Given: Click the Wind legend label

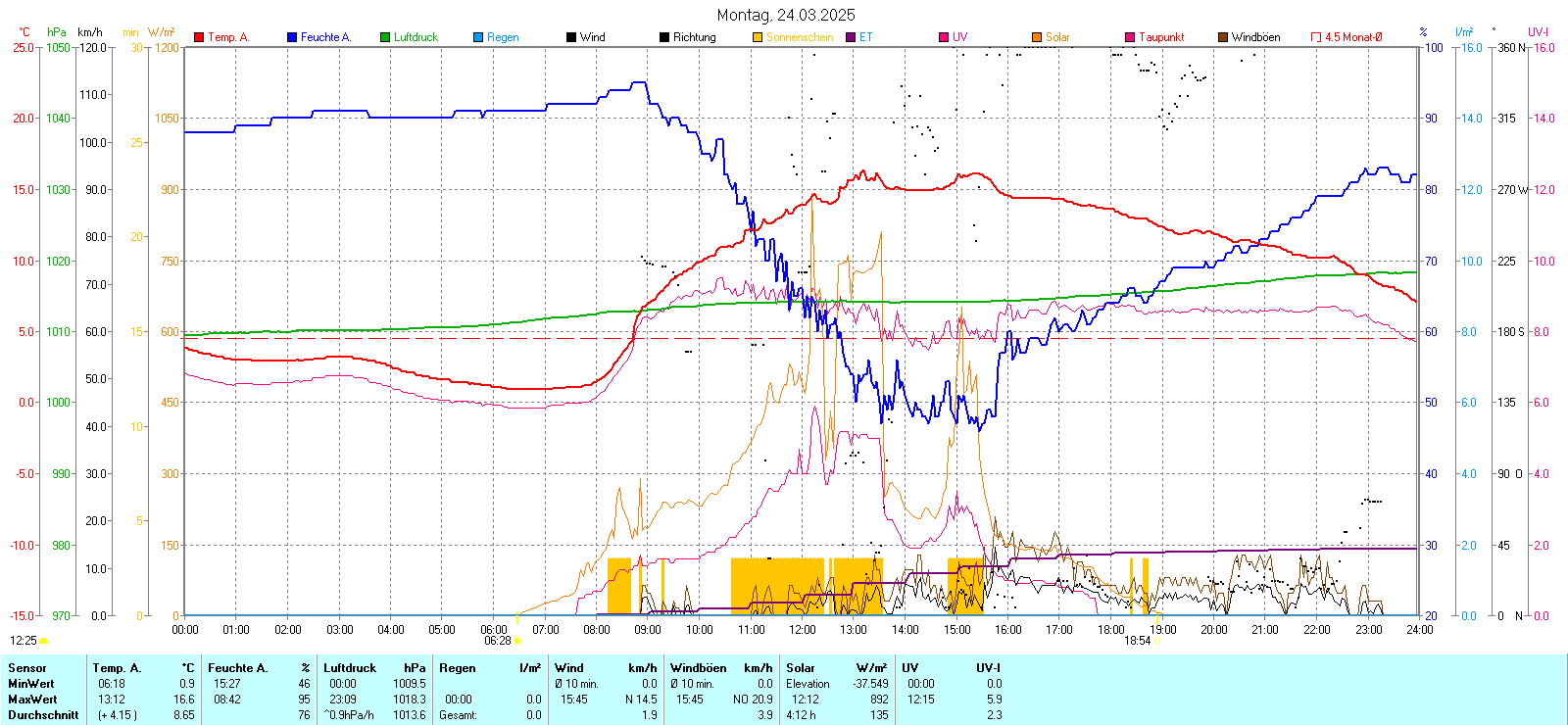Looking at the screenshot, I should tap(592, 37).
